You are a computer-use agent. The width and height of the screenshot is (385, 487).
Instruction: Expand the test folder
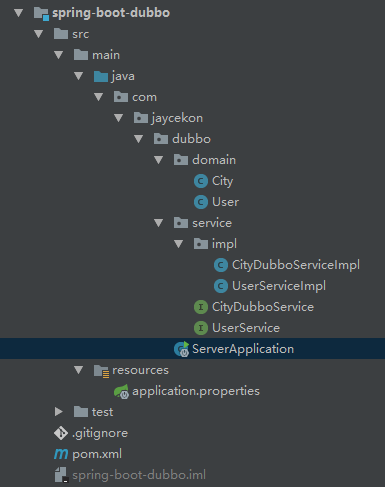(59, 412)
